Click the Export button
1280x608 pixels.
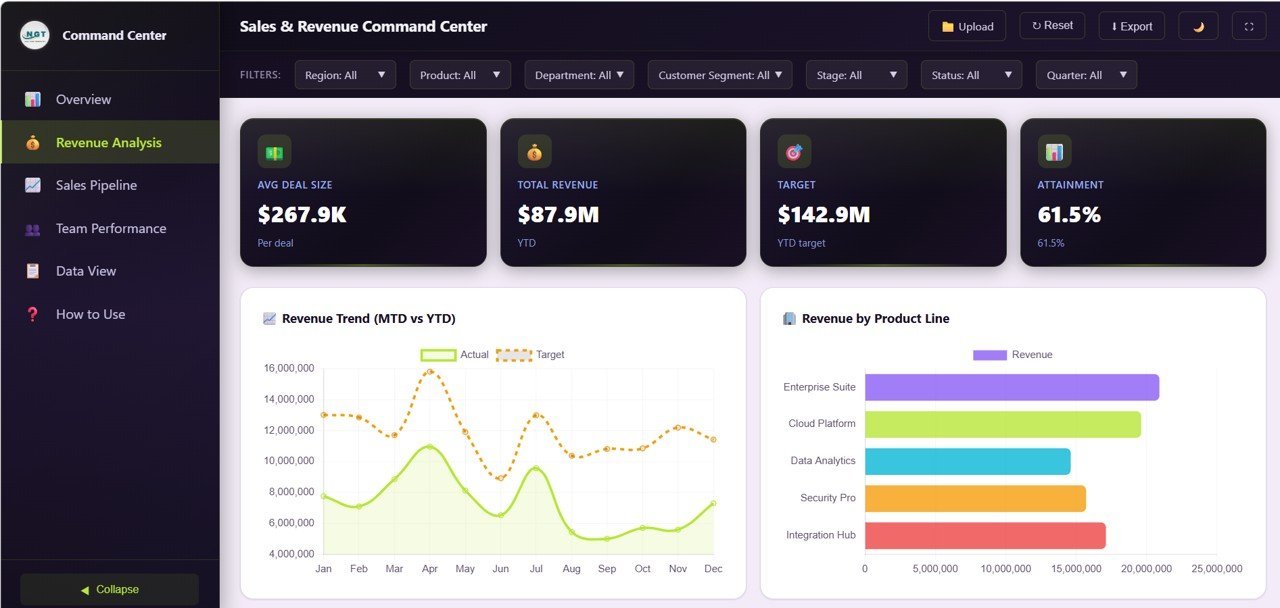click(1131, 26)
